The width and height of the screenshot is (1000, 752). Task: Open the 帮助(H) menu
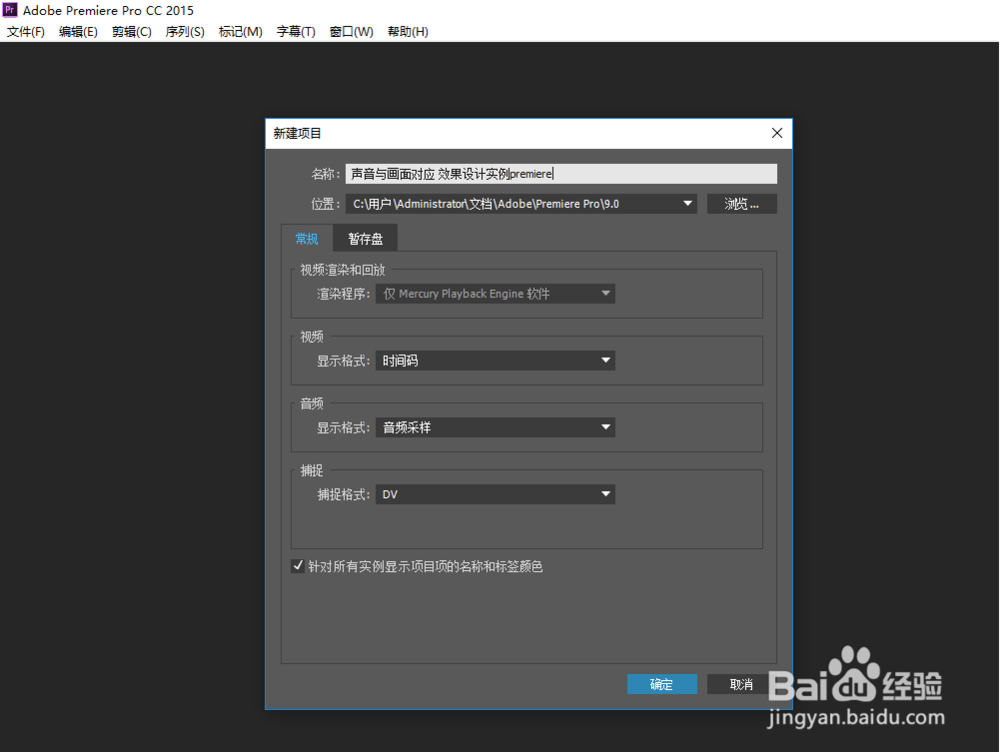[x=408, y=31]
